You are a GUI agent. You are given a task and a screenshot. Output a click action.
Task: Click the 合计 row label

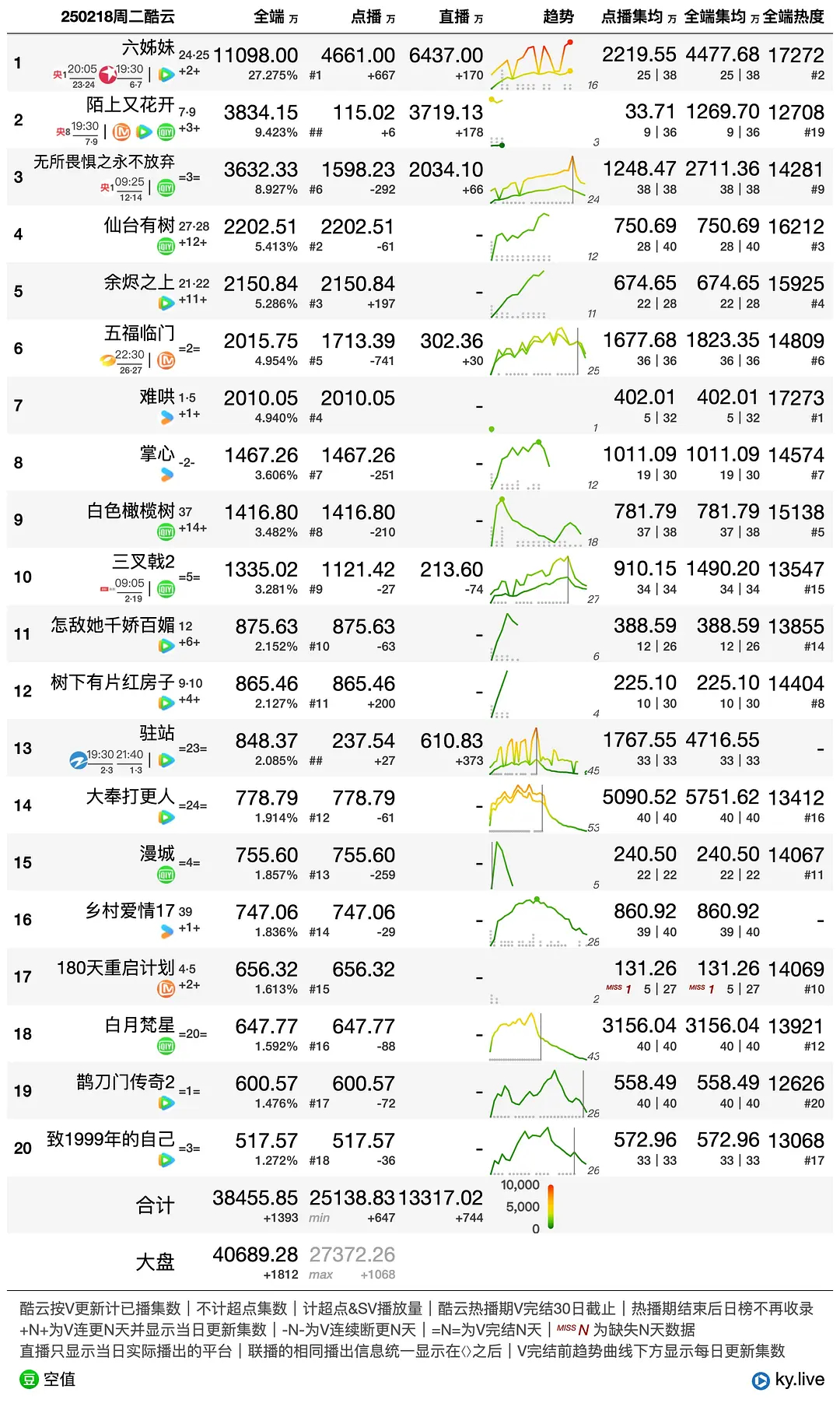[155, 1205]
